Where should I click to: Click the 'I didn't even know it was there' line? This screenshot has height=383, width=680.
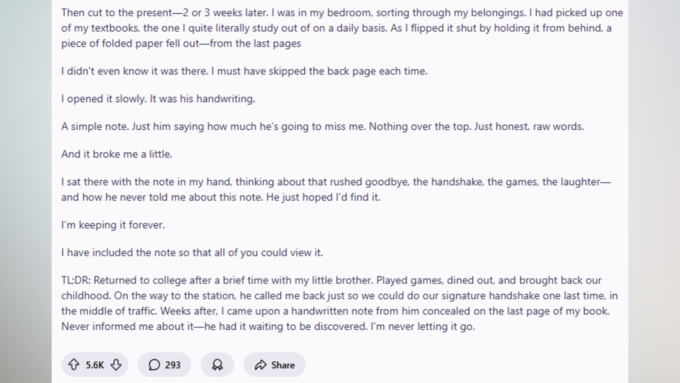[244, 71]
